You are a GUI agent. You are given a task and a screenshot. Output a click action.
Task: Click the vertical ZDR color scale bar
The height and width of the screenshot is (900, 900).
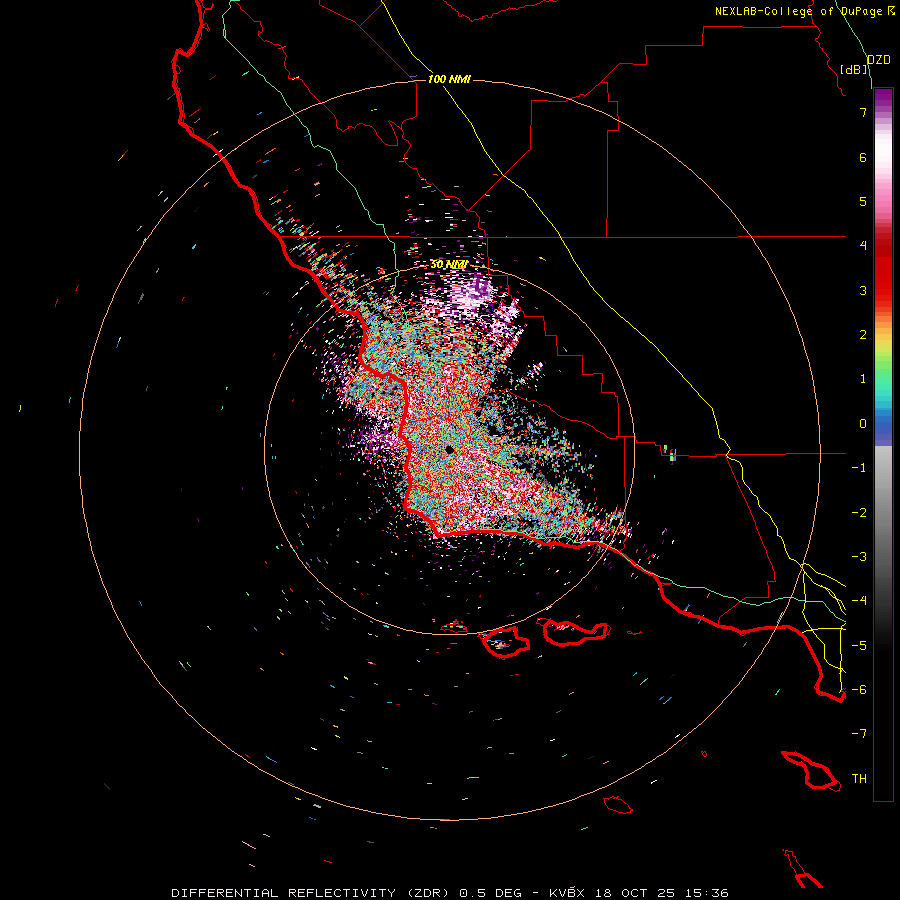coord(883,445)
